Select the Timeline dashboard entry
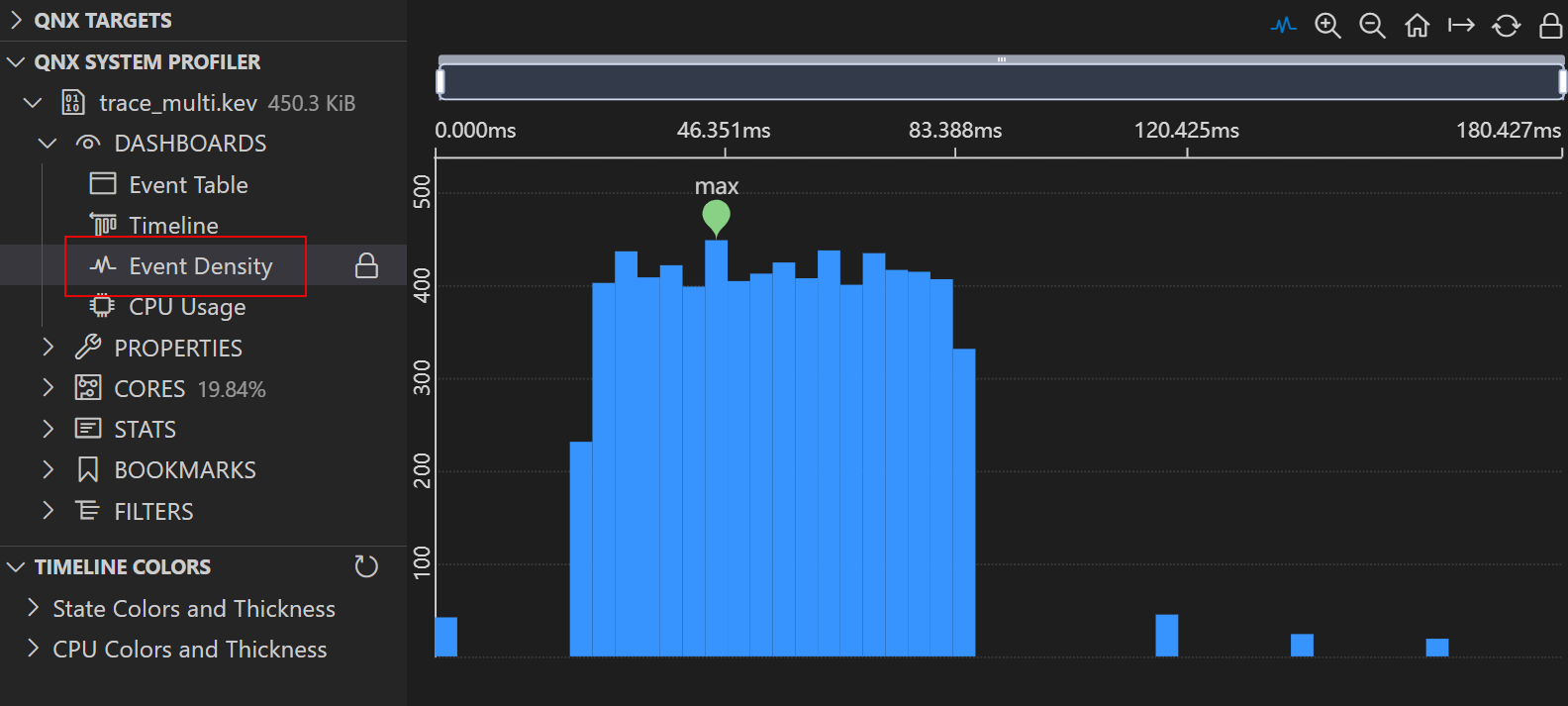Image resolution: width=1568 pixels, height=706 pixels. tap(173, 226)
